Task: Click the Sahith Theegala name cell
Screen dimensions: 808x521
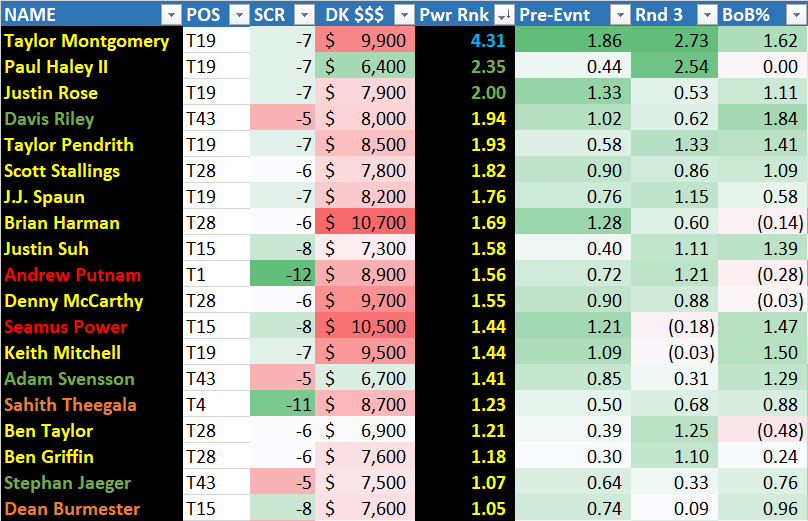Action: click(x=92, y=405)
